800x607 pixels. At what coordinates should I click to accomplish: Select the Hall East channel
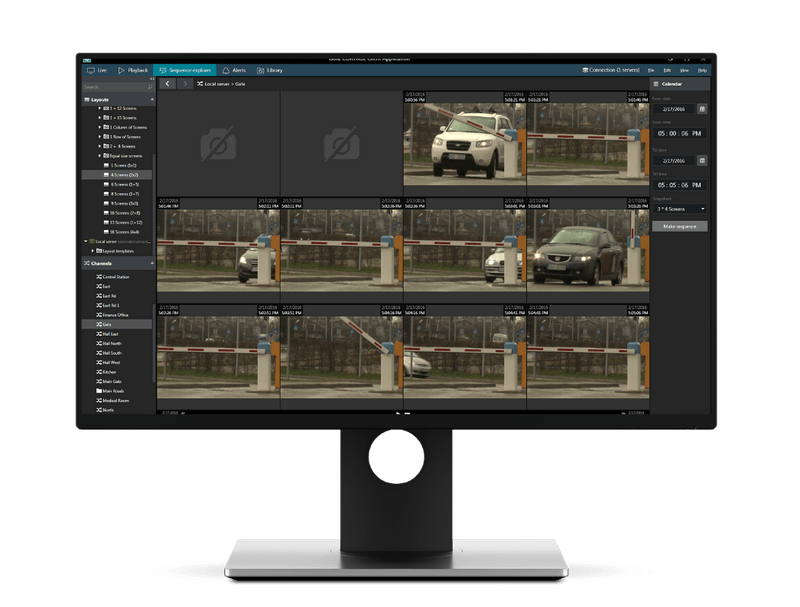[x=107, y=334]
